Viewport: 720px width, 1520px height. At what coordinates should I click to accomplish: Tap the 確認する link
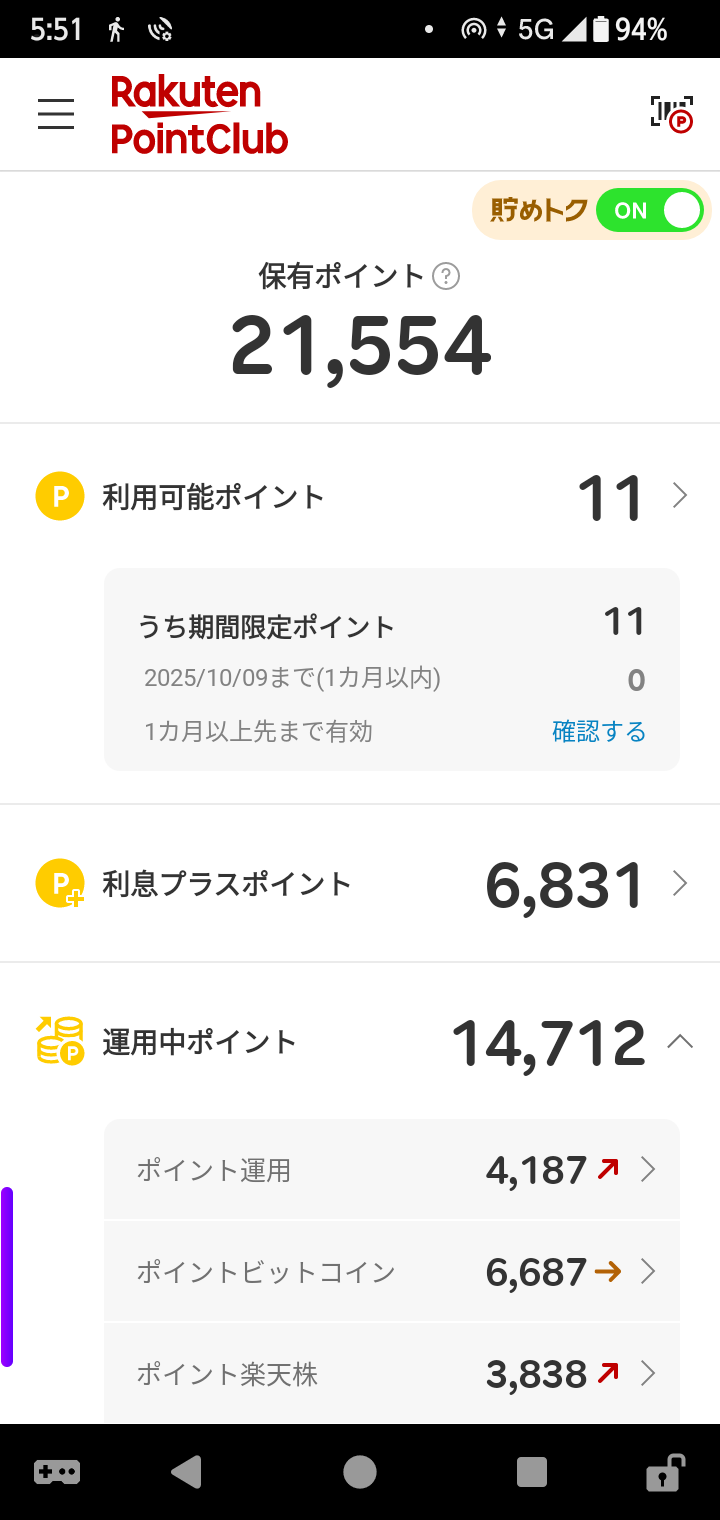click(x=599, y=732)
